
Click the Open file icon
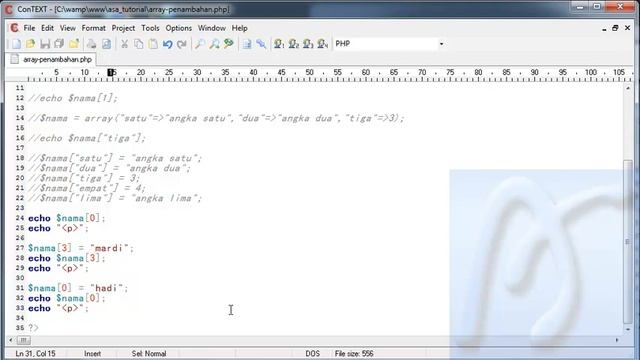(30, 44)
